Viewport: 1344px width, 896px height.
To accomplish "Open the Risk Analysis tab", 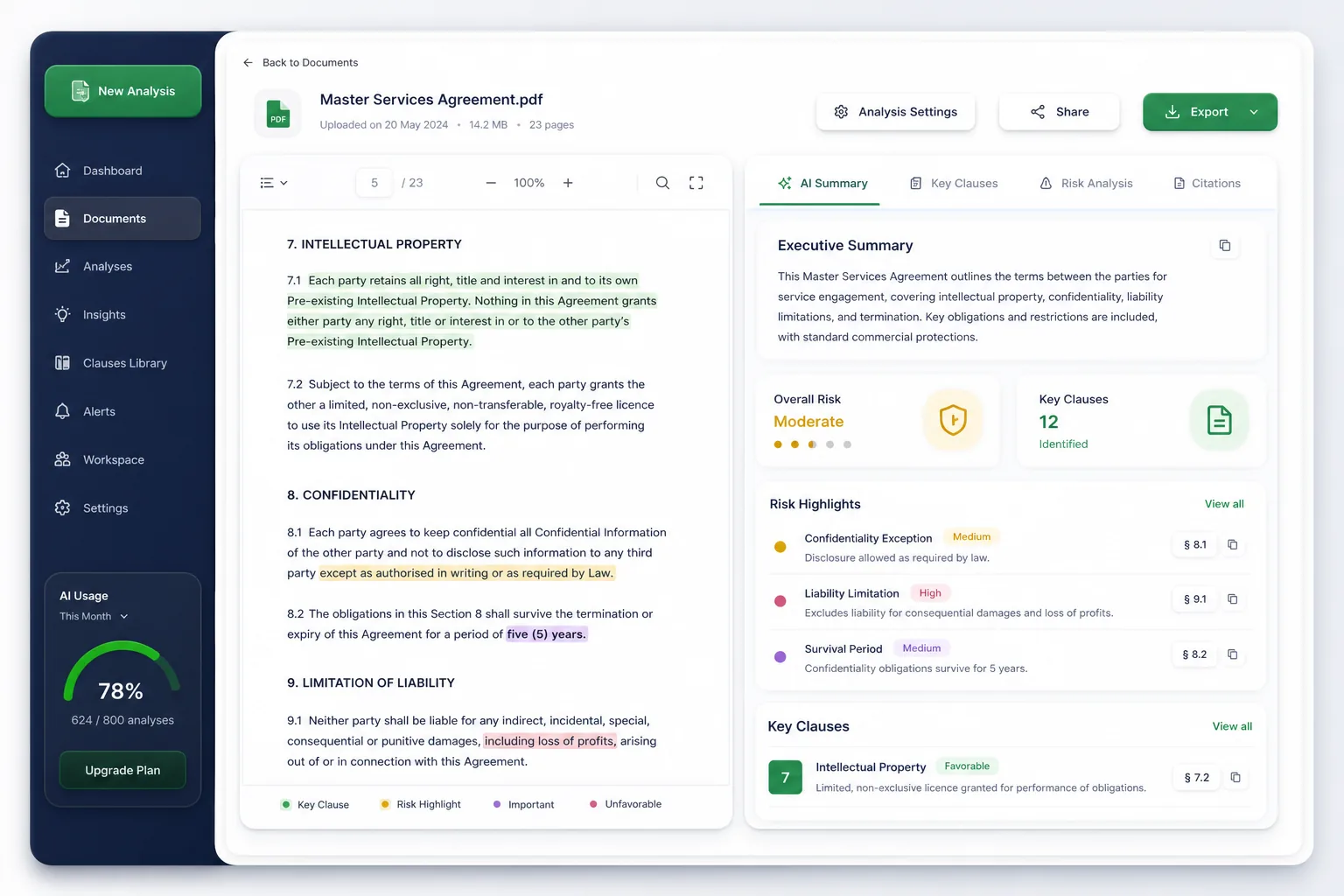I will (1086, 184).
